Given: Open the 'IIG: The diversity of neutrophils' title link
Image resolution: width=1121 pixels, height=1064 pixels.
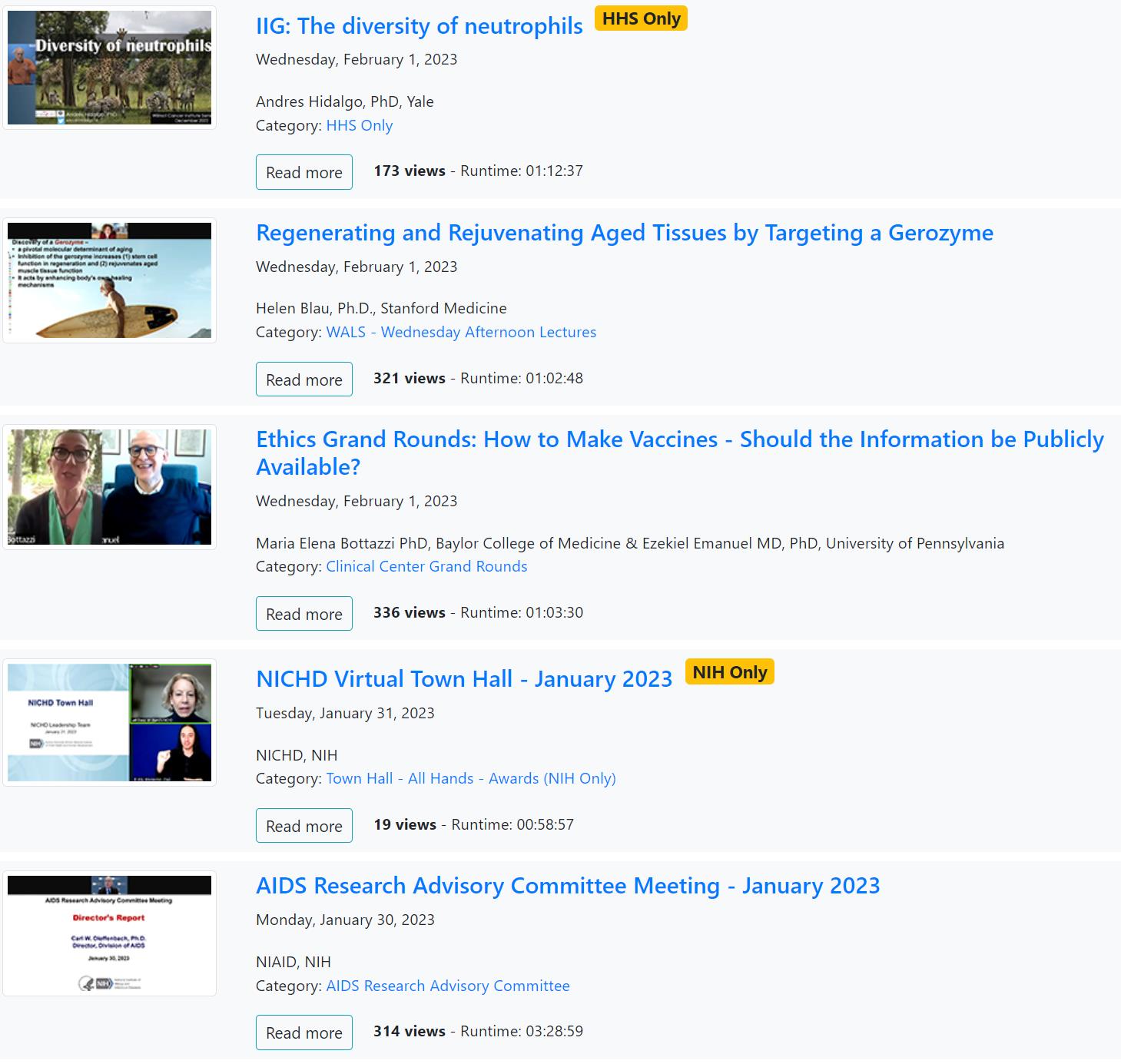Looking at the screenshot, I should (x=419, y=26).
